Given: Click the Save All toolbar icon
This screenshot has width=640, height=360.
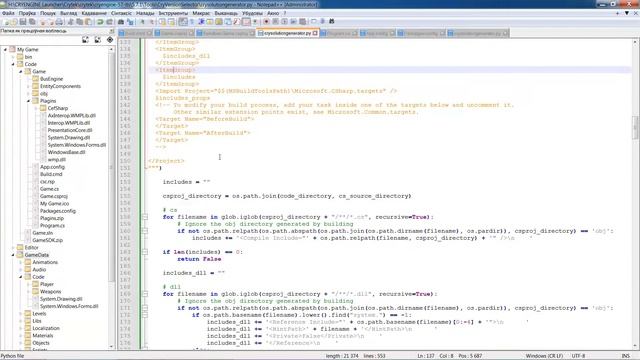Looking at the screenshot, I should tap(32, 21).
